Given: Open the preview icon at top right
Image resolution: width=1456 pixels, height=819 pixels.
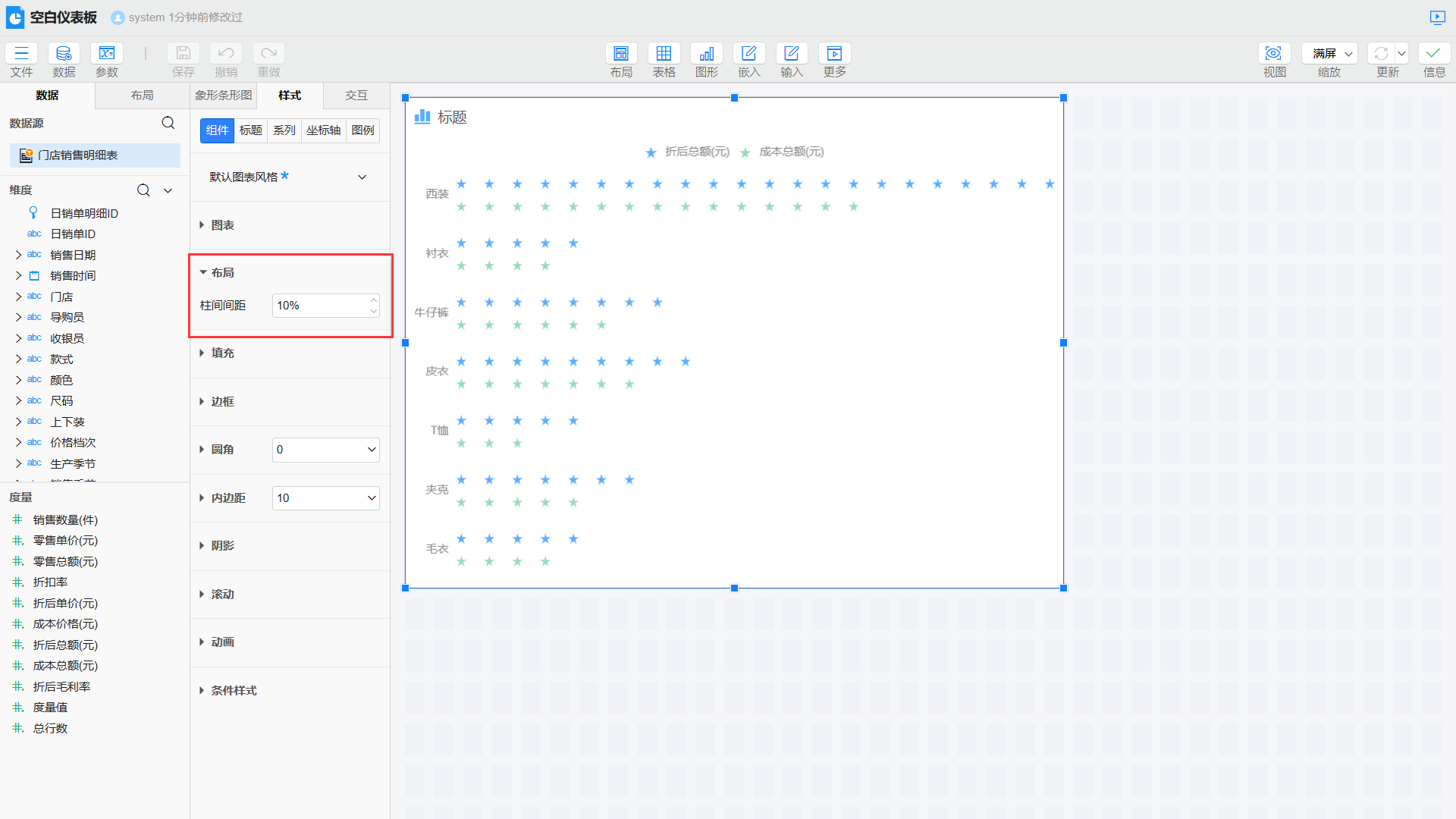Looking at the screenshot, I should click(x=1437, y=17).
